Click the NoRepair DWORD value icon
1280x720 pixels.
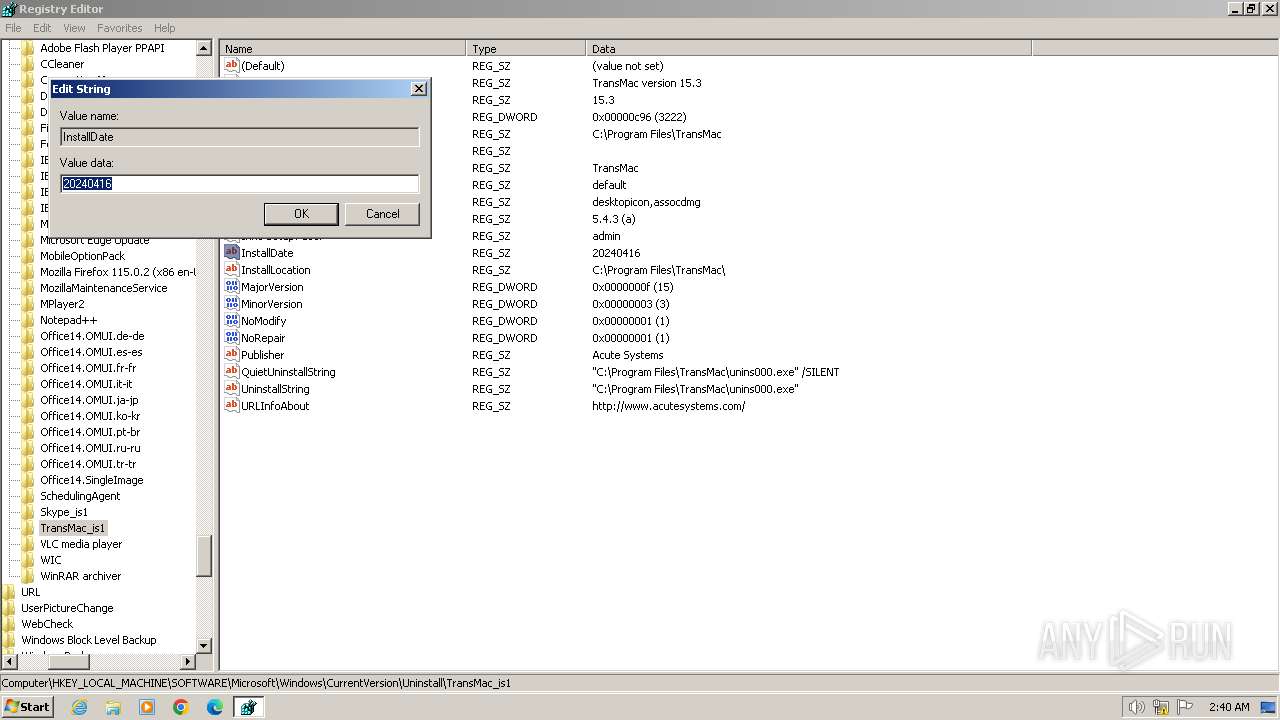click(232, 338)
